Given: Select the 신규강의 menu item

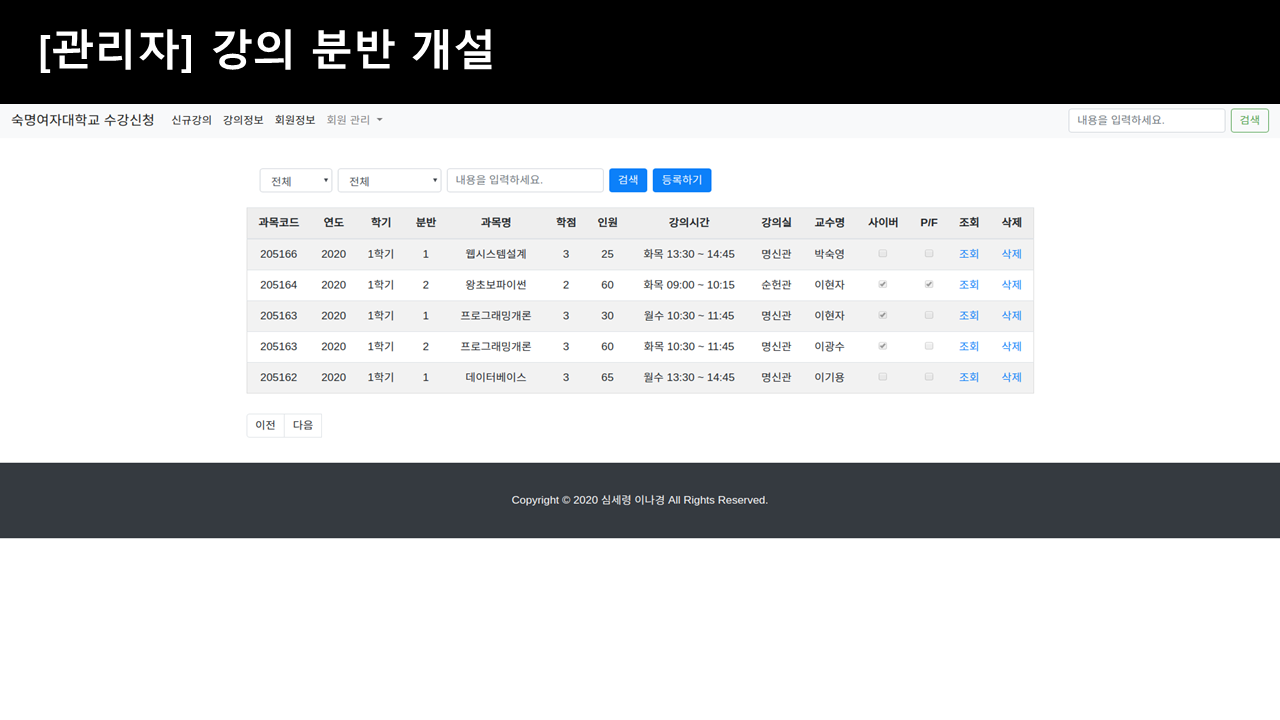Looking at the screenshot, I should (190, 119).
